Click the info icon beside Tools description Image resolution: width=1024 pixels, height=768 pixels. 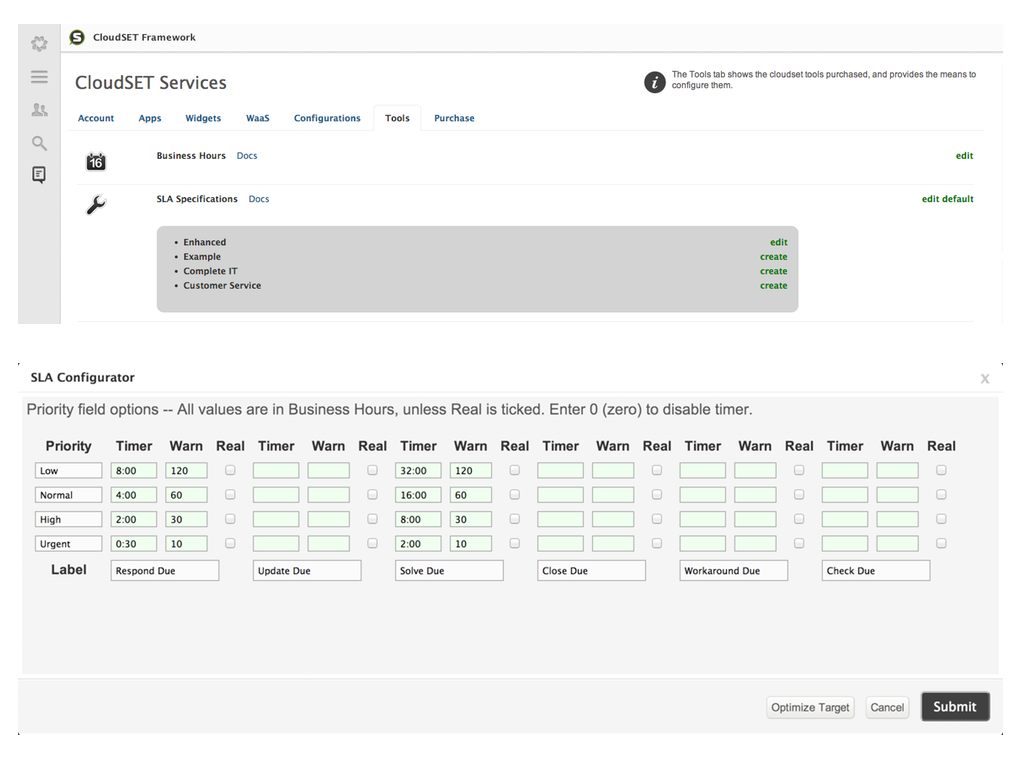(x=655, y=82)
